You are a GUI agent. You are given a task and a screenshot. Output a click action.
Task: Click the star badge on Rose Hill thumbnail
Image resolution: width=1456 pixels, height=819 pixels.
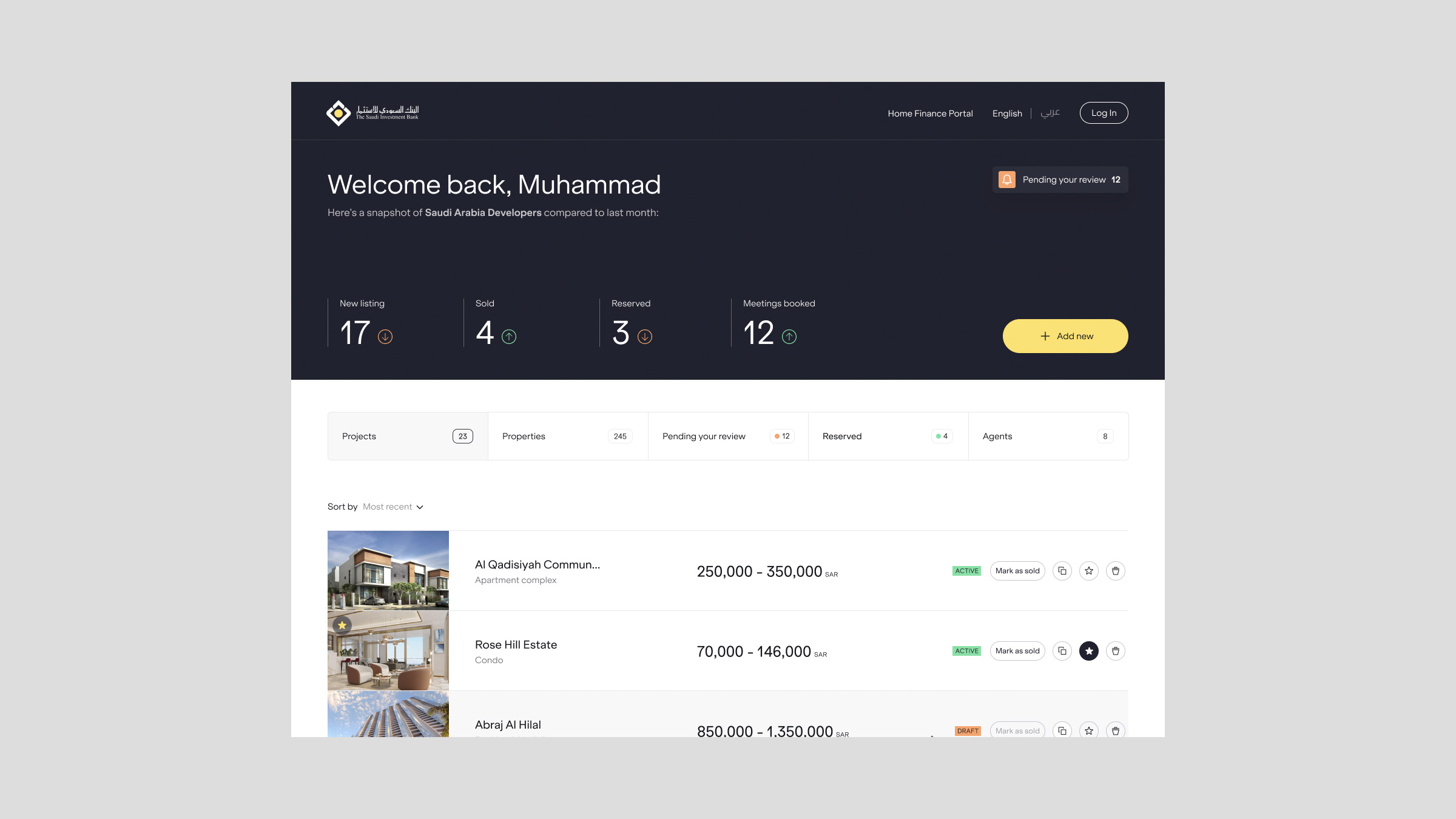[342, 625]
